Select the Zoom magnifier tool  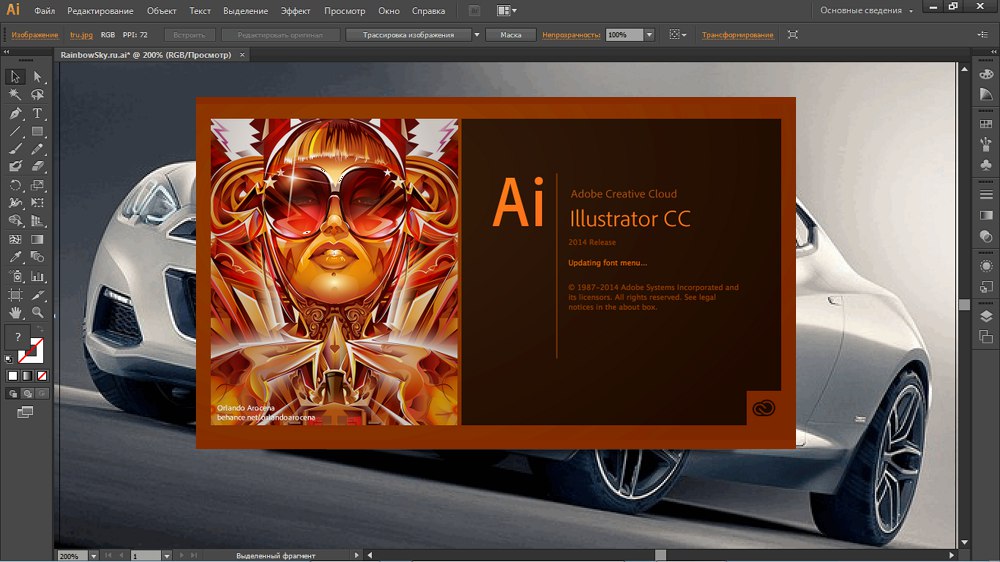[x=38, y=313]
